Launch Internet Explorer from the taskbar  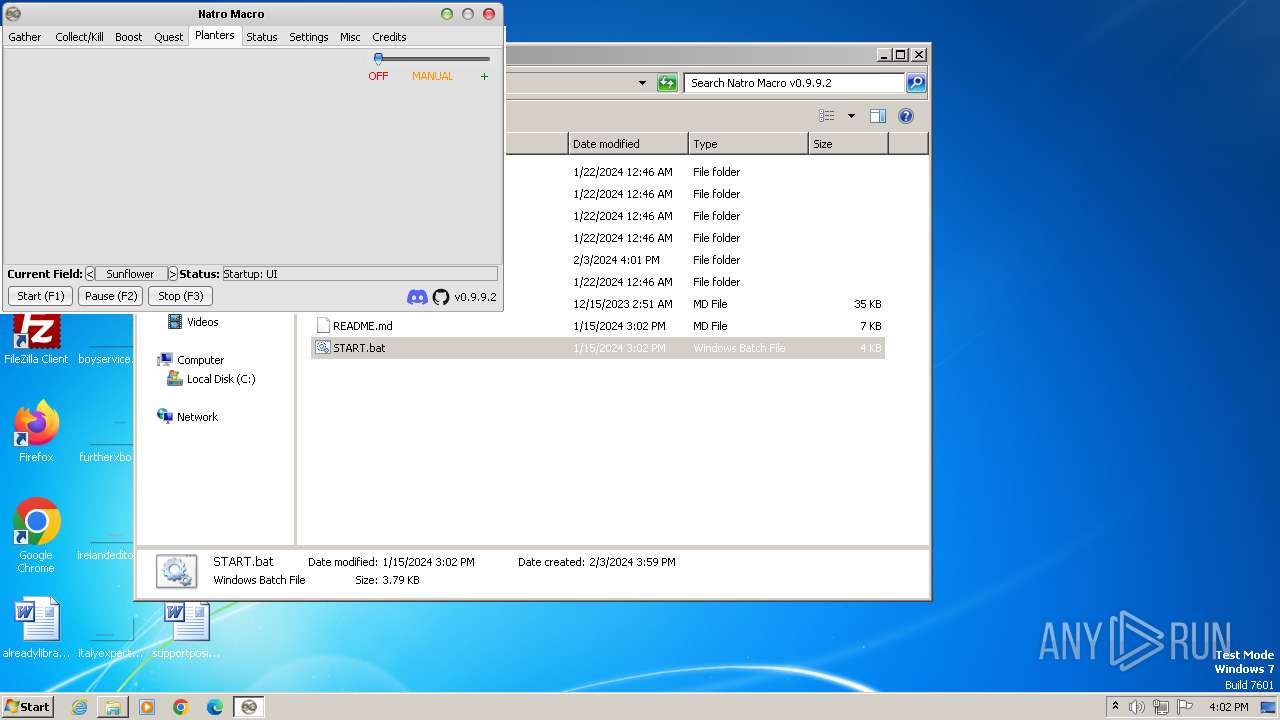tap(79, 707)
